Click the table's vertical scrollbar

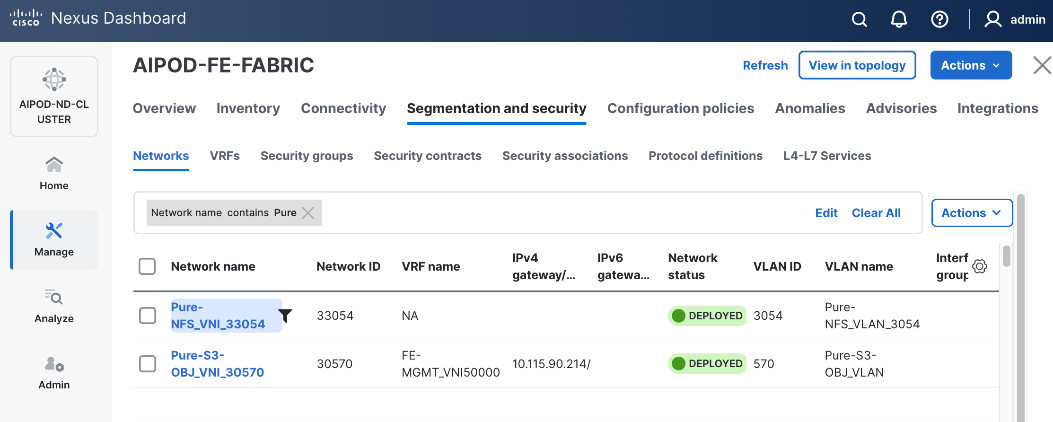1006,256
